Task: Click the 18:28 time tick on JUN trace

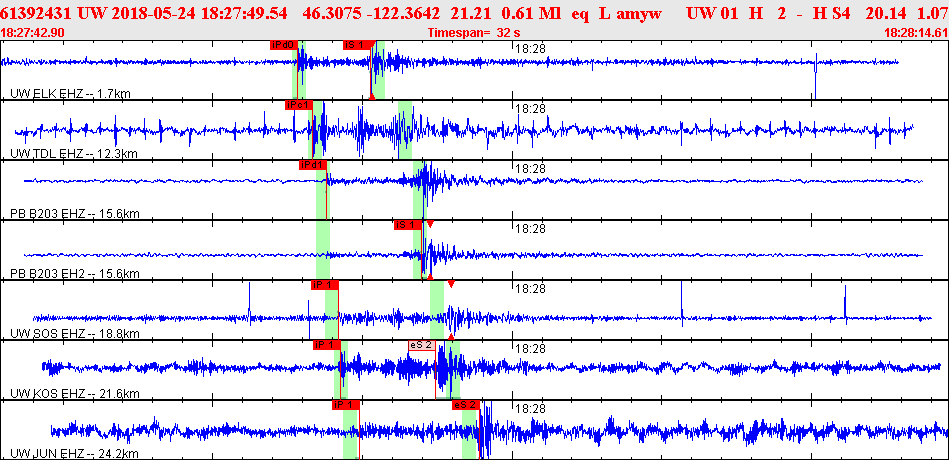Action: [530, 409]
